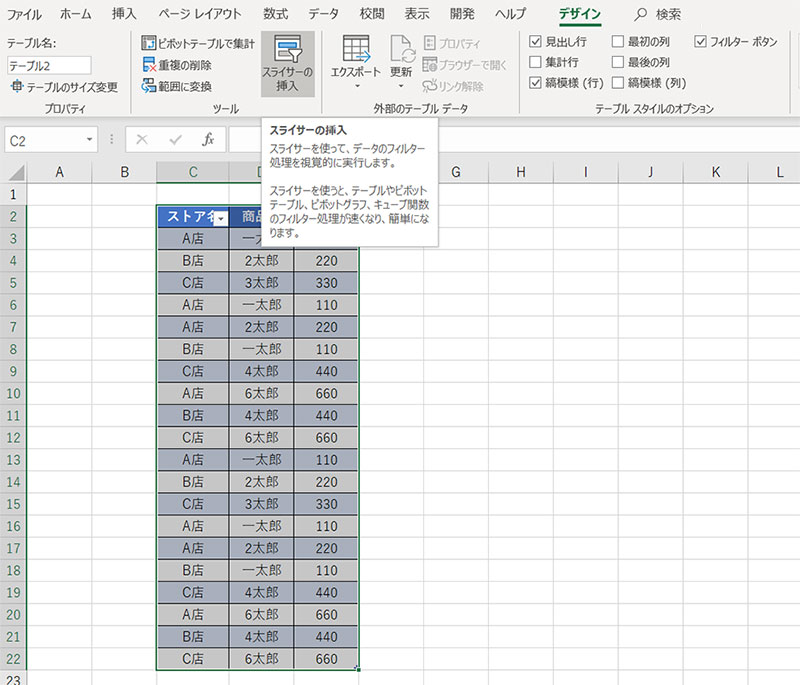
Task: Select column G header
Action: tap(455, 173)
